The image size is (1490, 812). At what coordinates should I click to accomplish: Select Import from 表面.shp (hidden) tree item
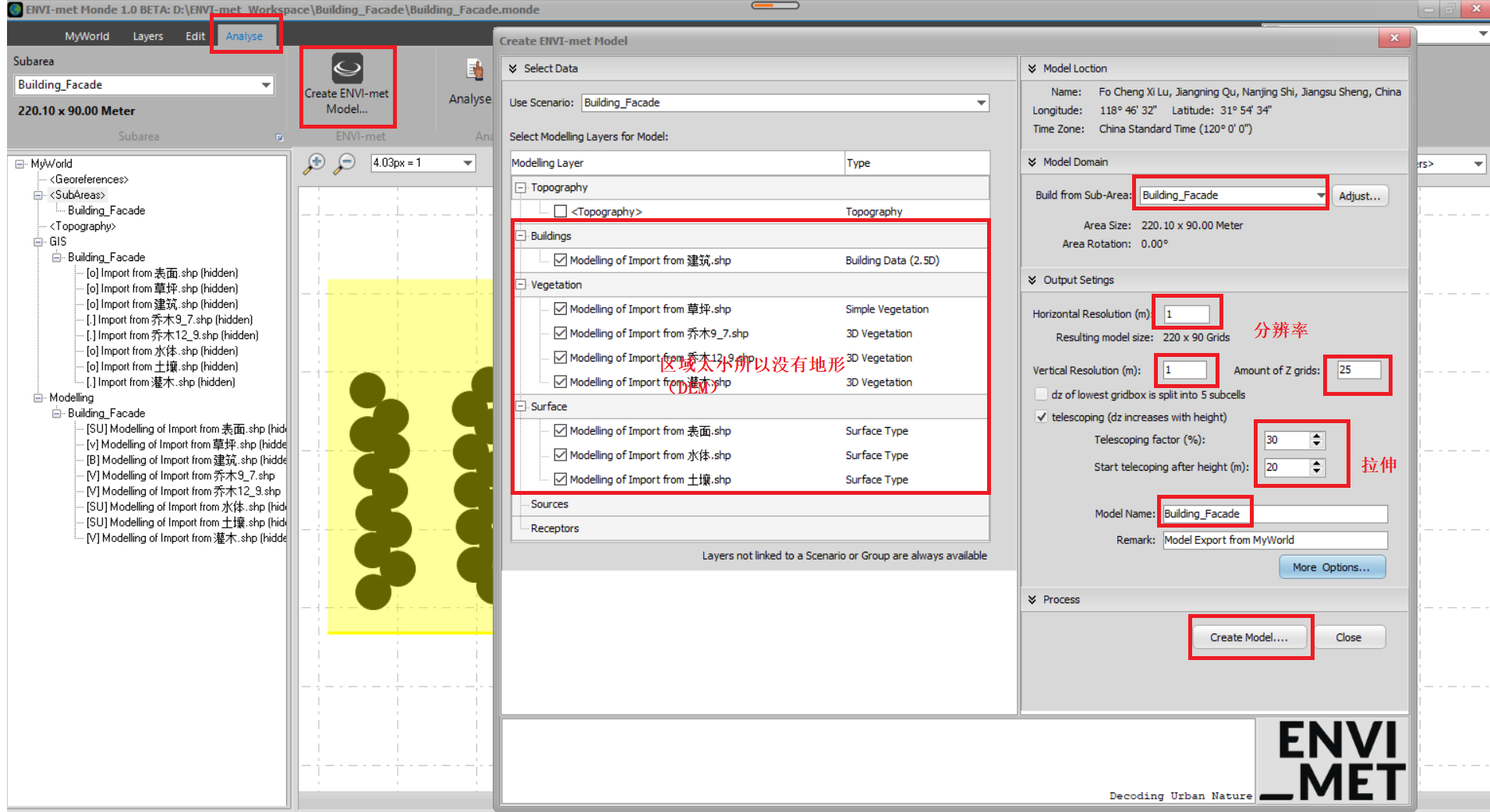tap(162, 273)
